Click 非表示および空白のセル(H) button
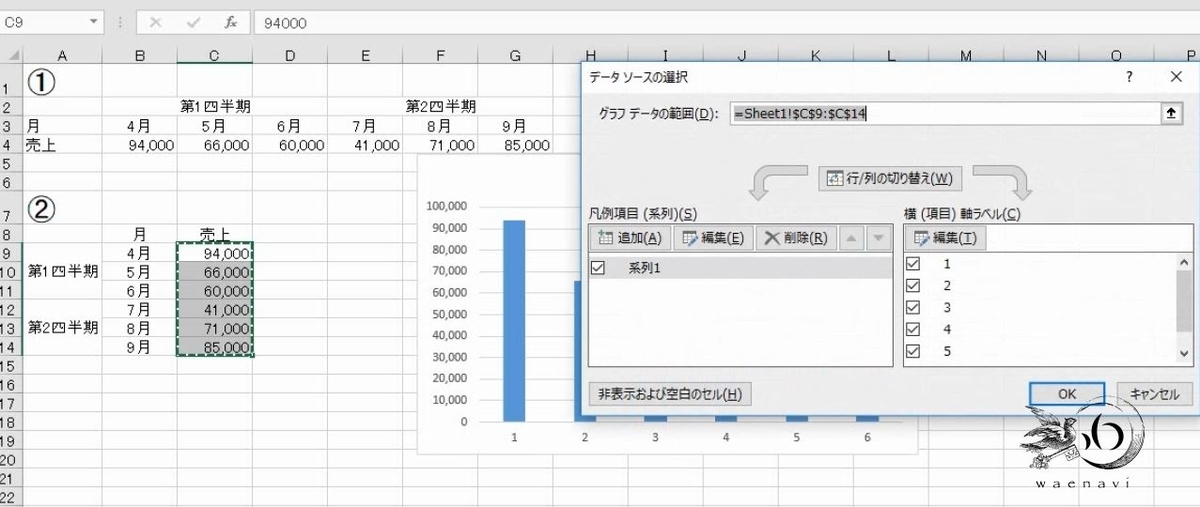 (670, 393)
